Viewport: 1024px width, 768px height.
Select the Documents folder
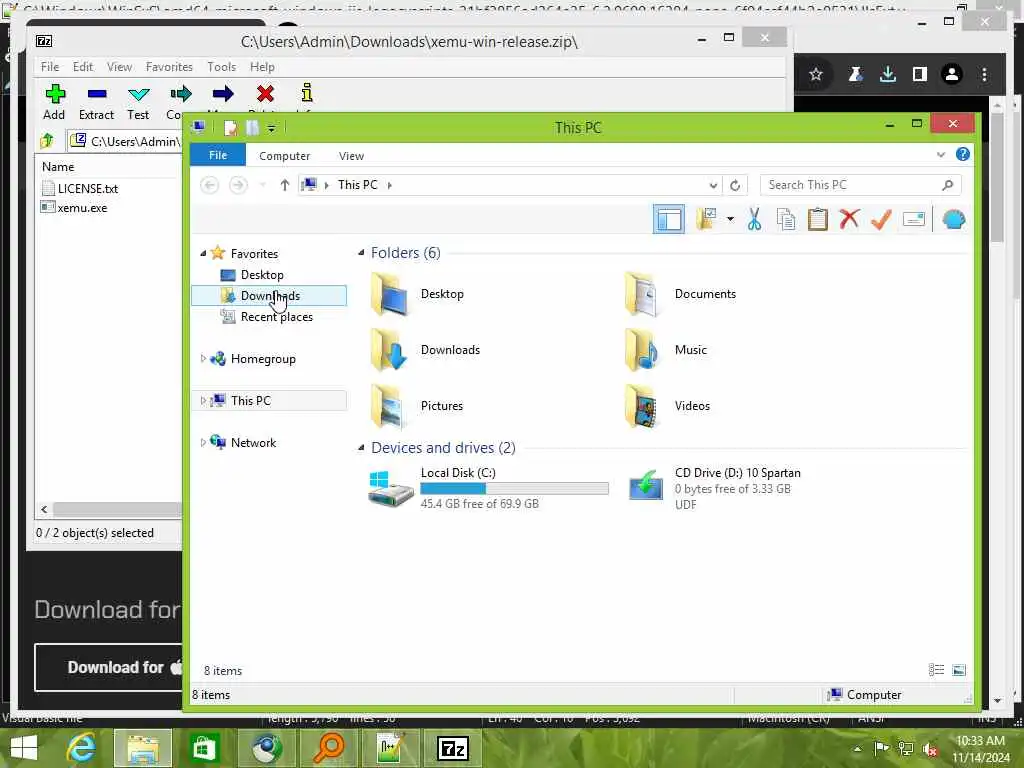(681, 294)
